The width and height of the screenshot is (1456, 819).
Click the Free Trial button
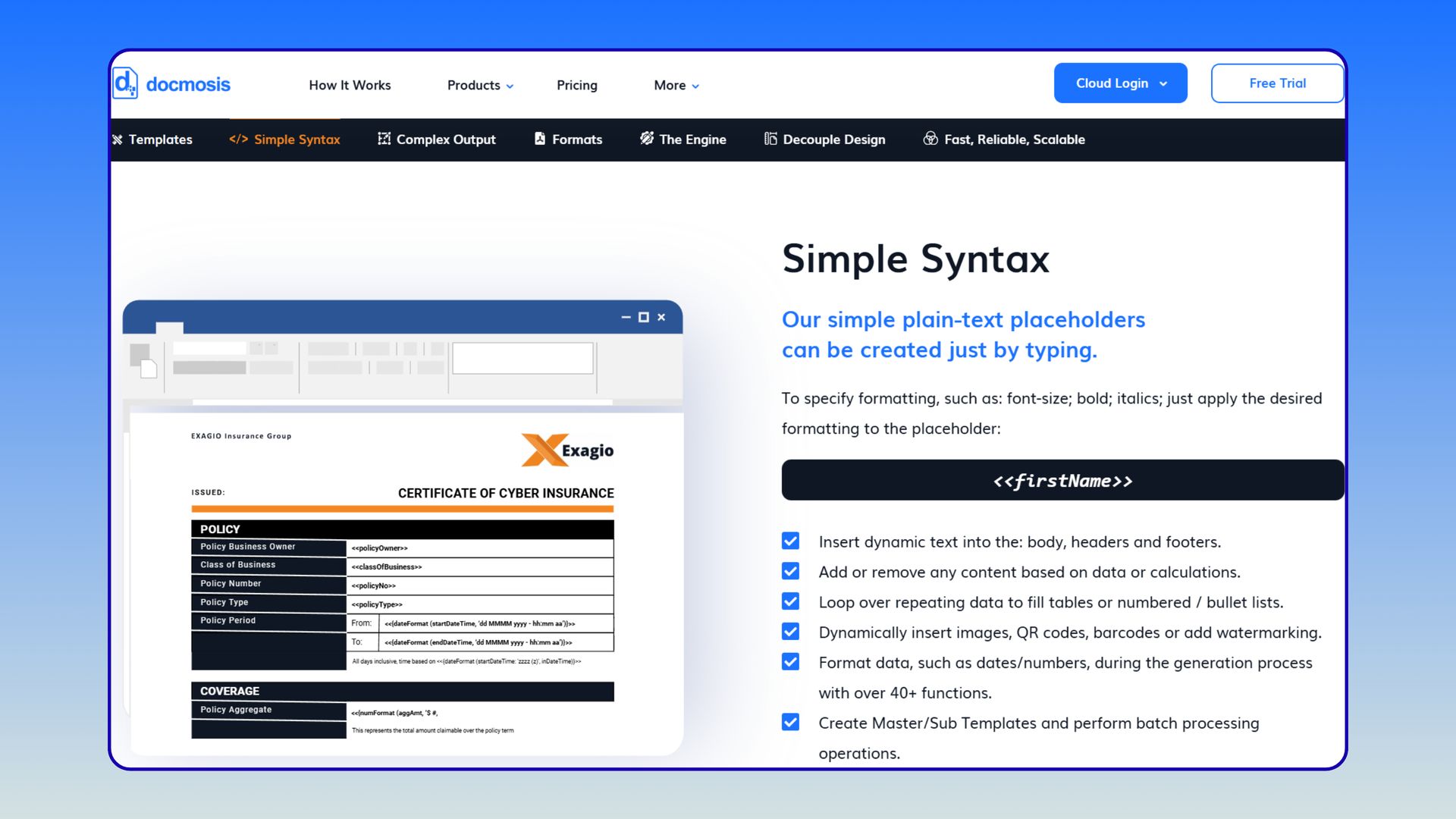pyautogui.click(x=1277, y=83)
